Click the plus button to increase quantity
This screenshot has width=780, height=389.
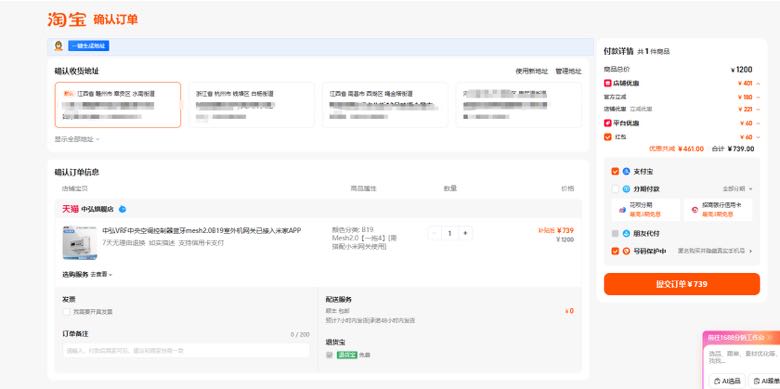pyautogui.click(x=465, y=233)
